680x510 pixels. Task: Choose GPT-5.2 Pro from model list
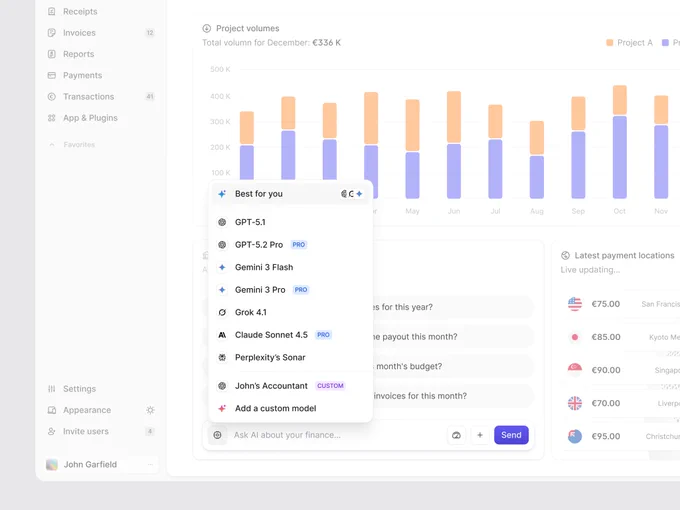291,245
